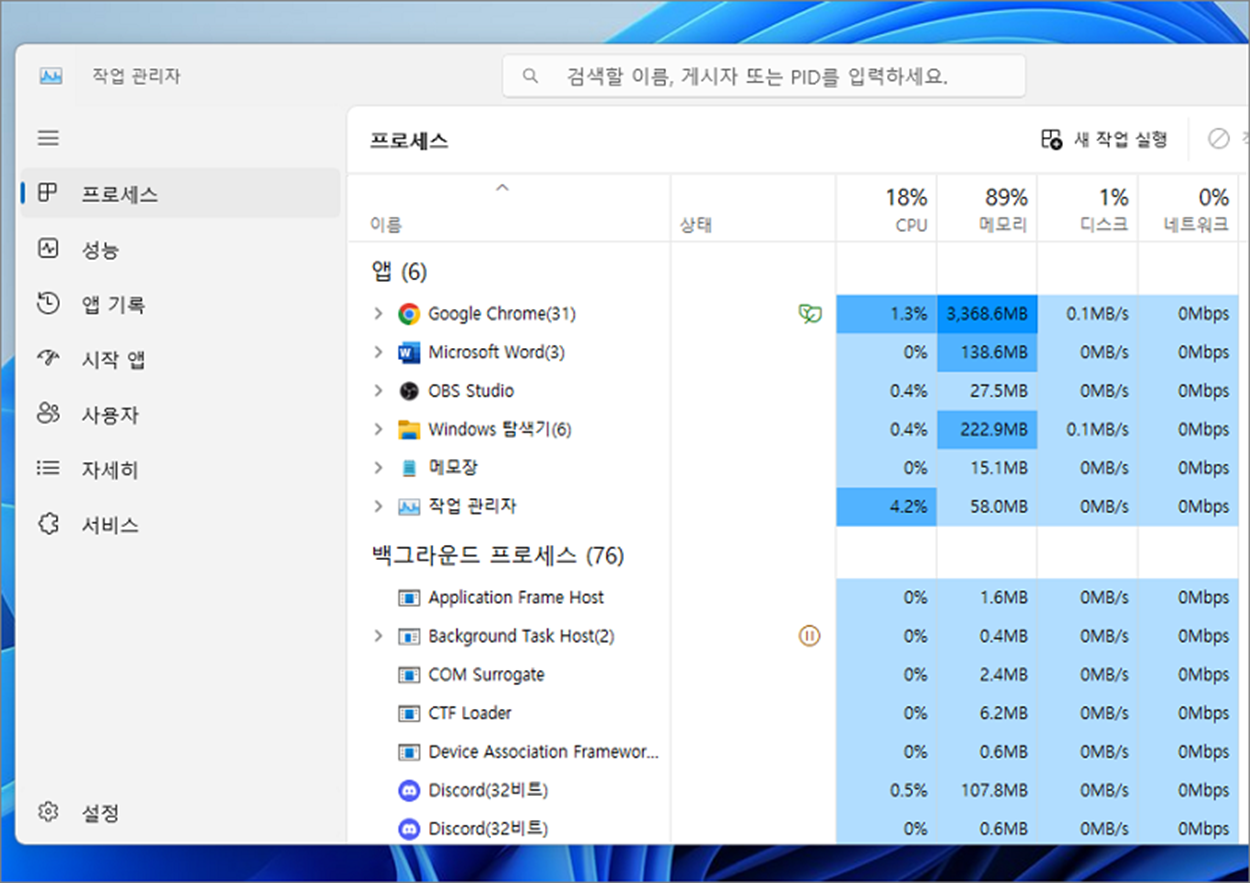Viewport: 1250px width, 883px height.
Task: Click the Task Manager app icon in title bar
Action: (50, 76)
